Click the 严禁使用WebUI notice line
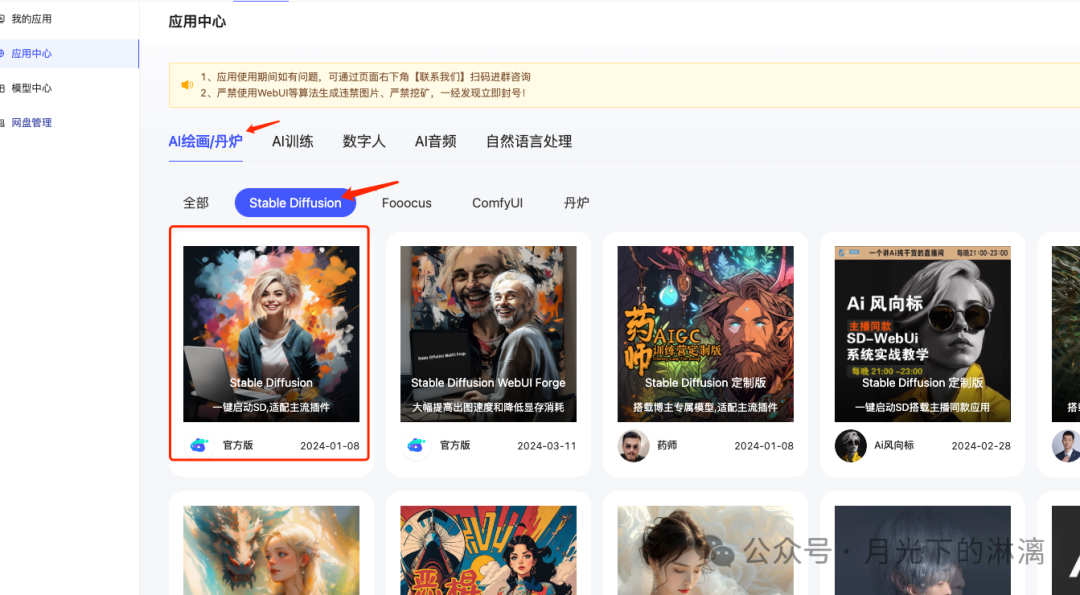Screen dimensions: 1080x595 point(363,93)
